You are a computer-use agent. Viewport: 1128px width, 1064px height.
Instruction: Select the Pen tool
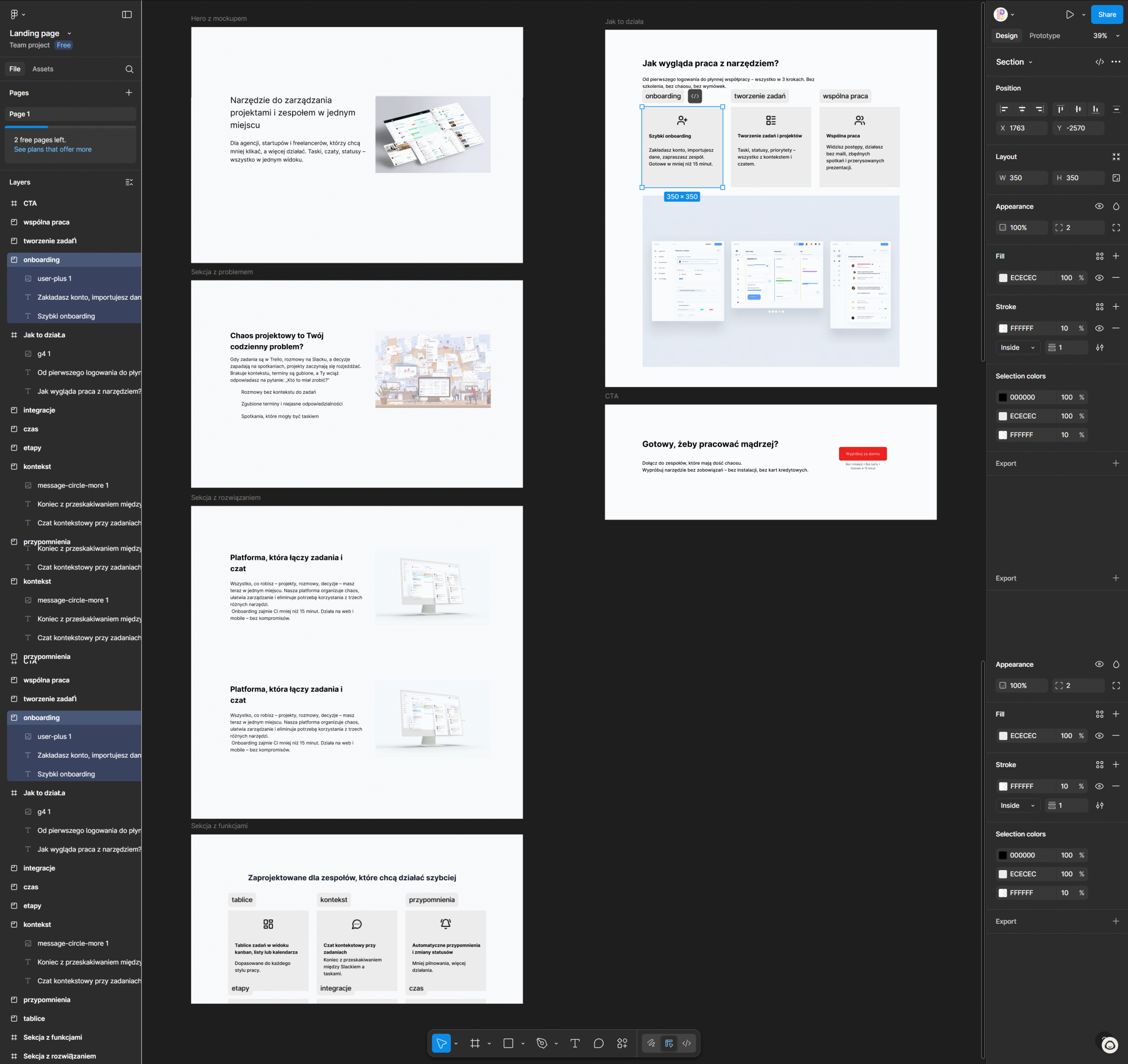pos(542,1043)
